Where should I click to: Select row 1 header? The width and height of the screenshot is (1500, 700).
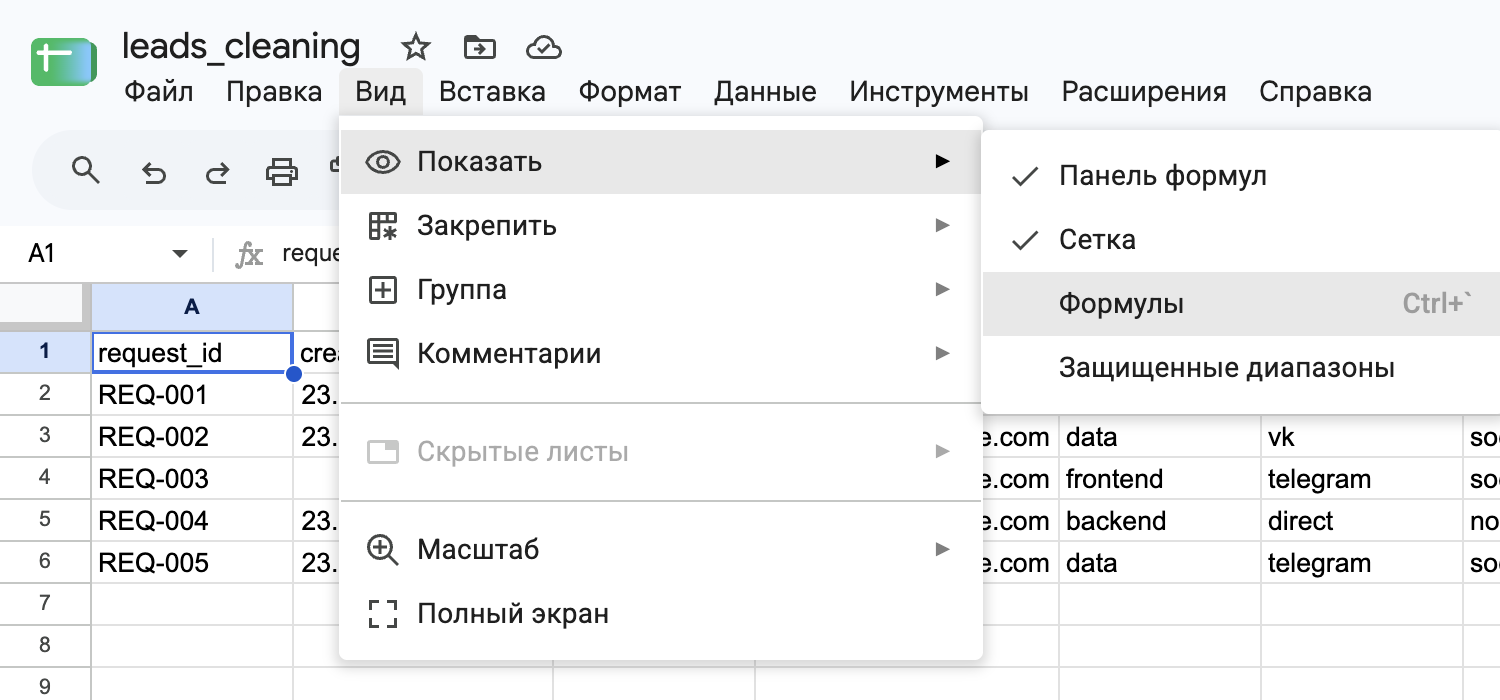tap(45, 352)
